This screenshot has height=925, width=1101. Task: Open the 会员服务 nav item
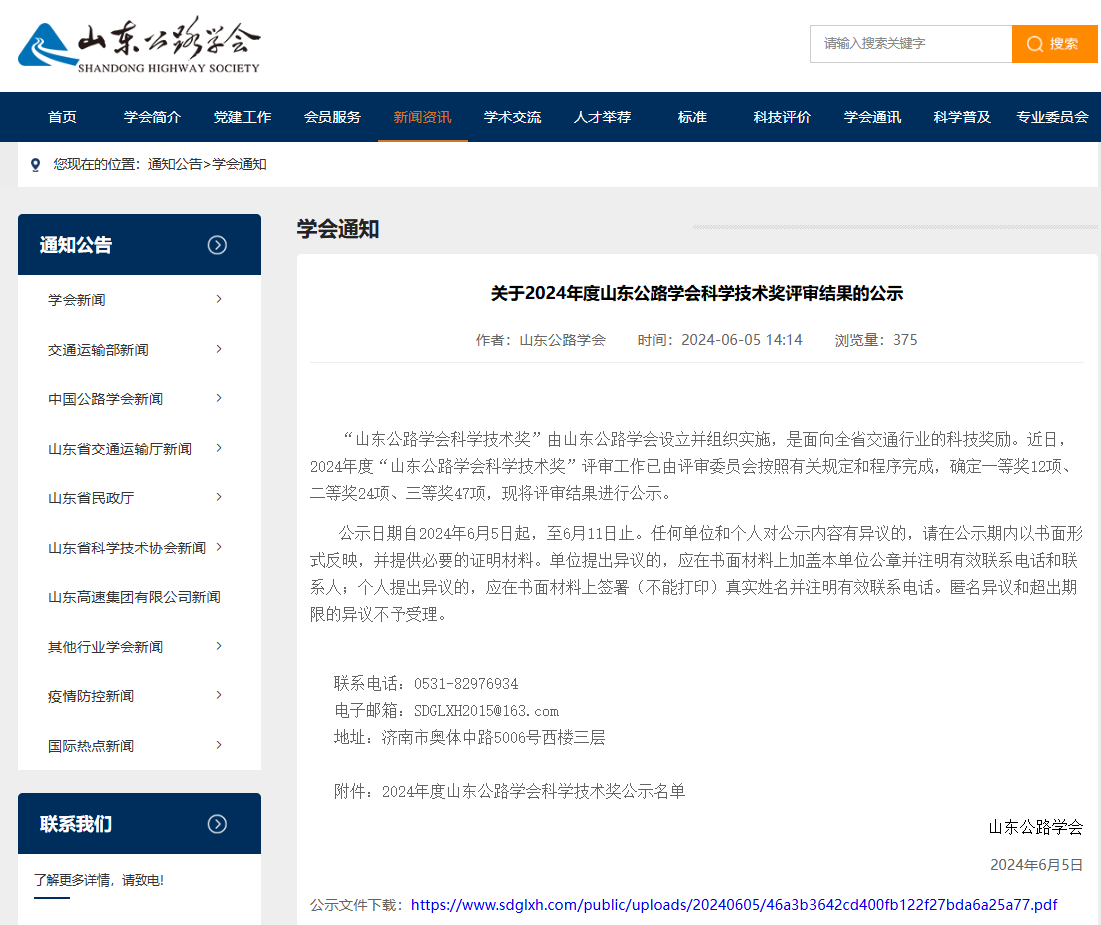332,117
